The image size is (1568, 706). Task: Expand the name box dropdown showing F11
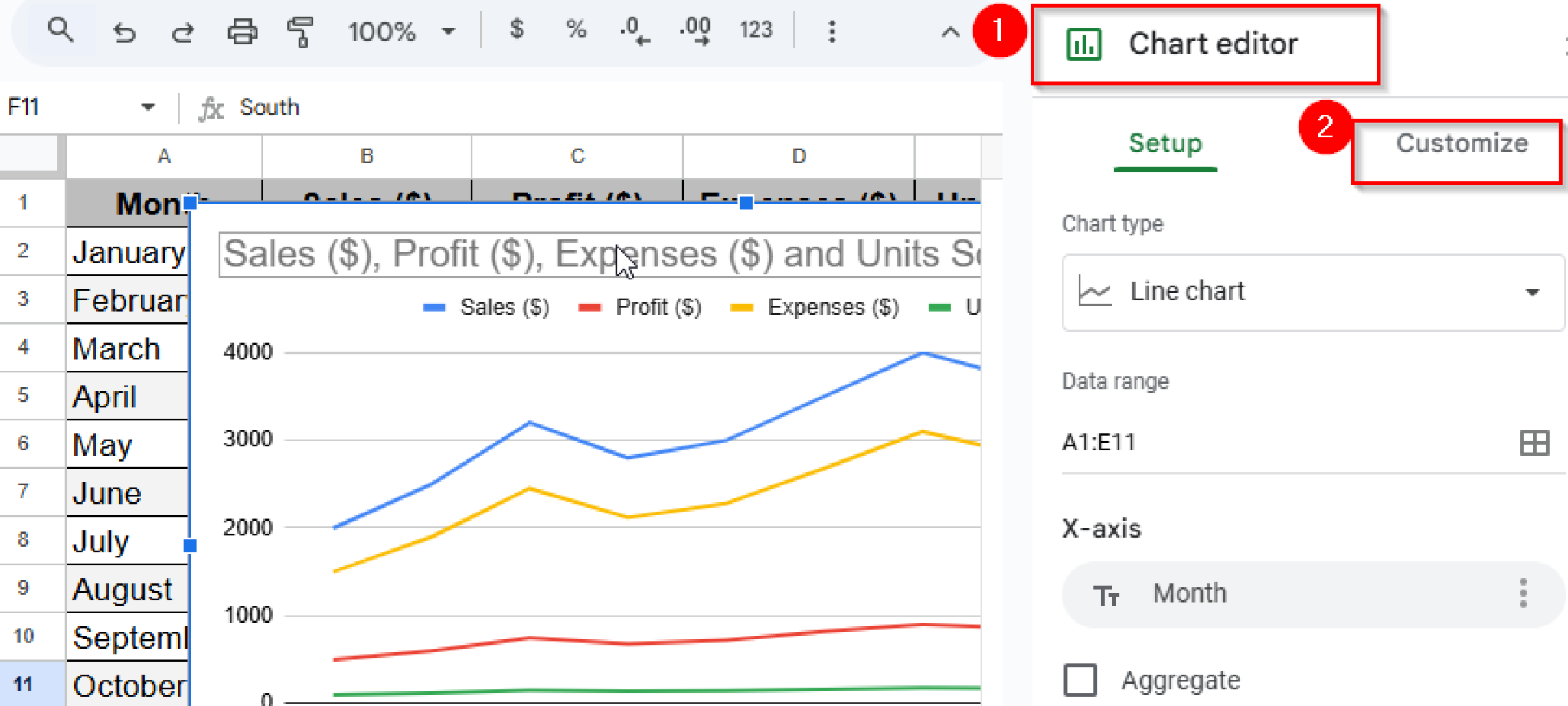[148, 107]
